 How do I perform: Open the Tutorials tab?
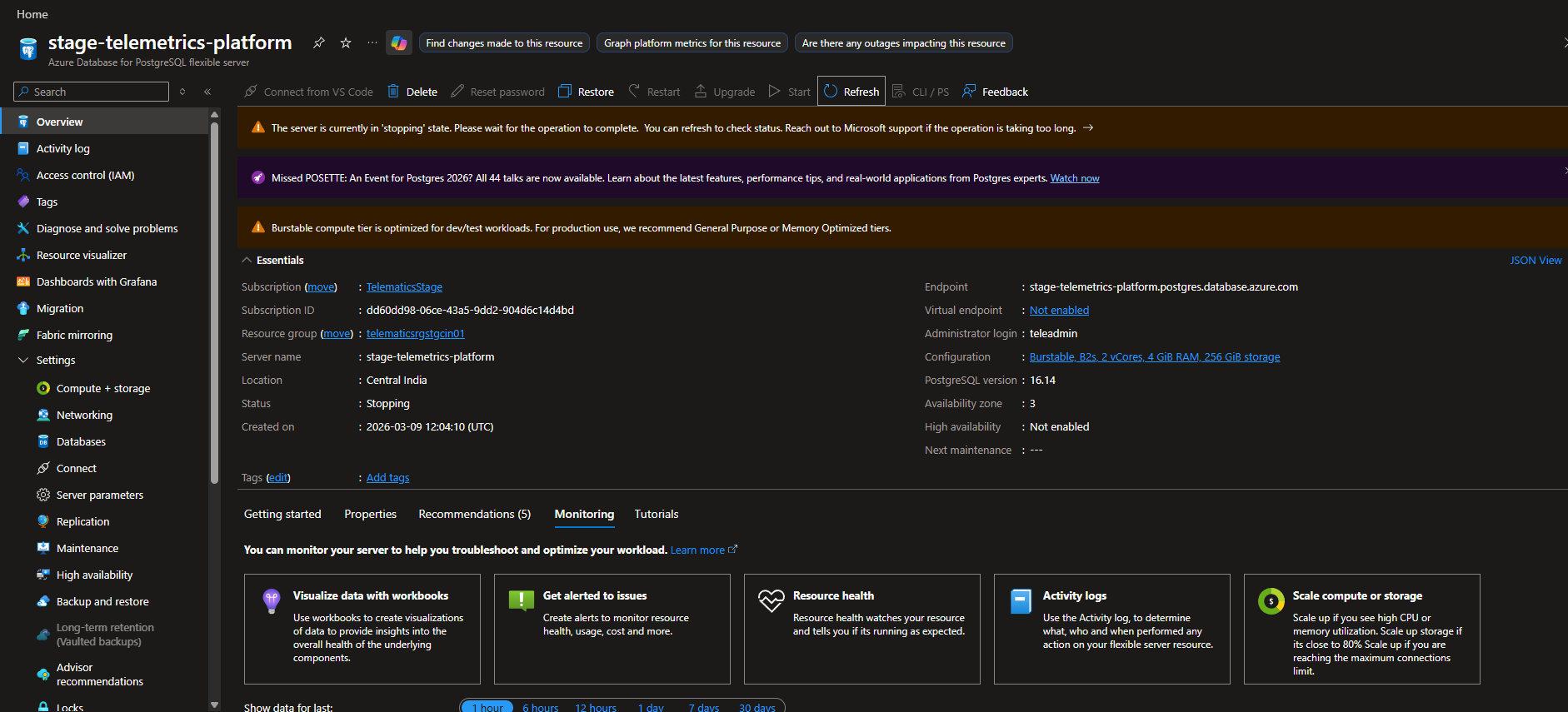click(x=657, y=514)
